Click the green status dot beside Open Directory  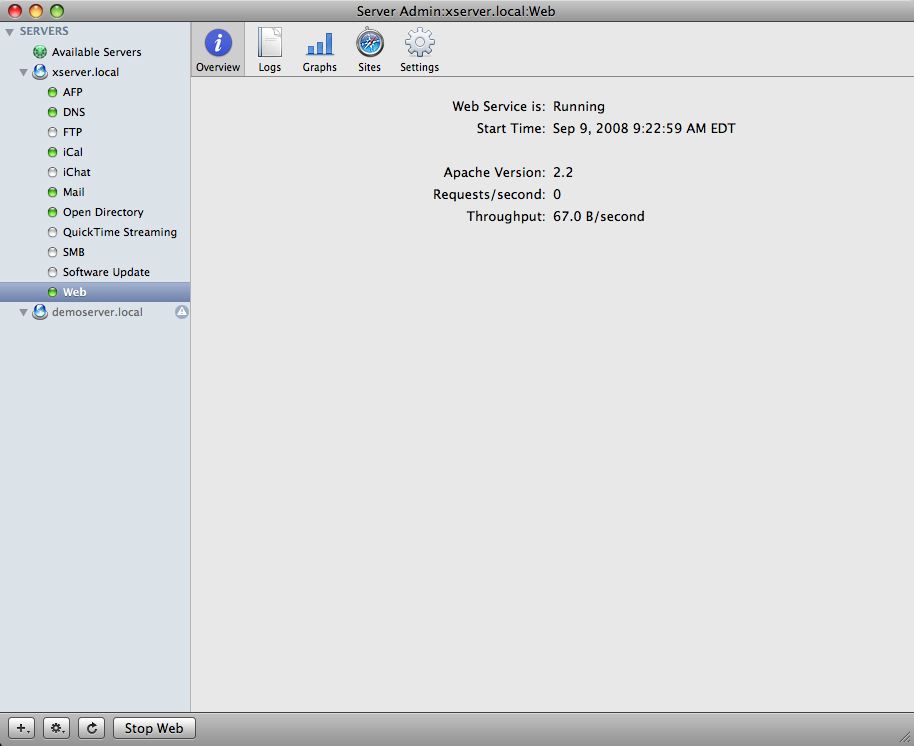(52, 212)
